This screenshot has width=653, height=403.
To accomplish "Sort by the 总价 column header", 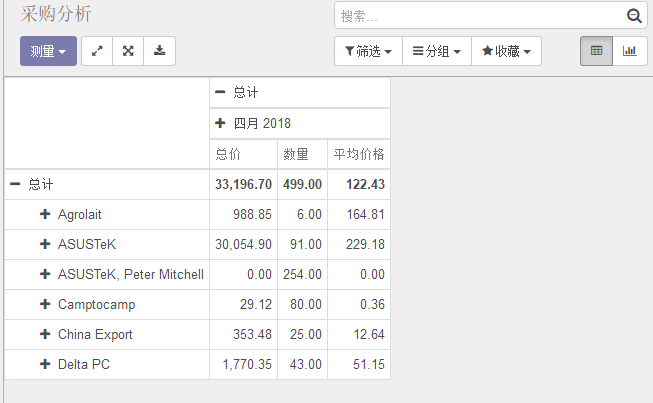I will click(x=244, y=154).
